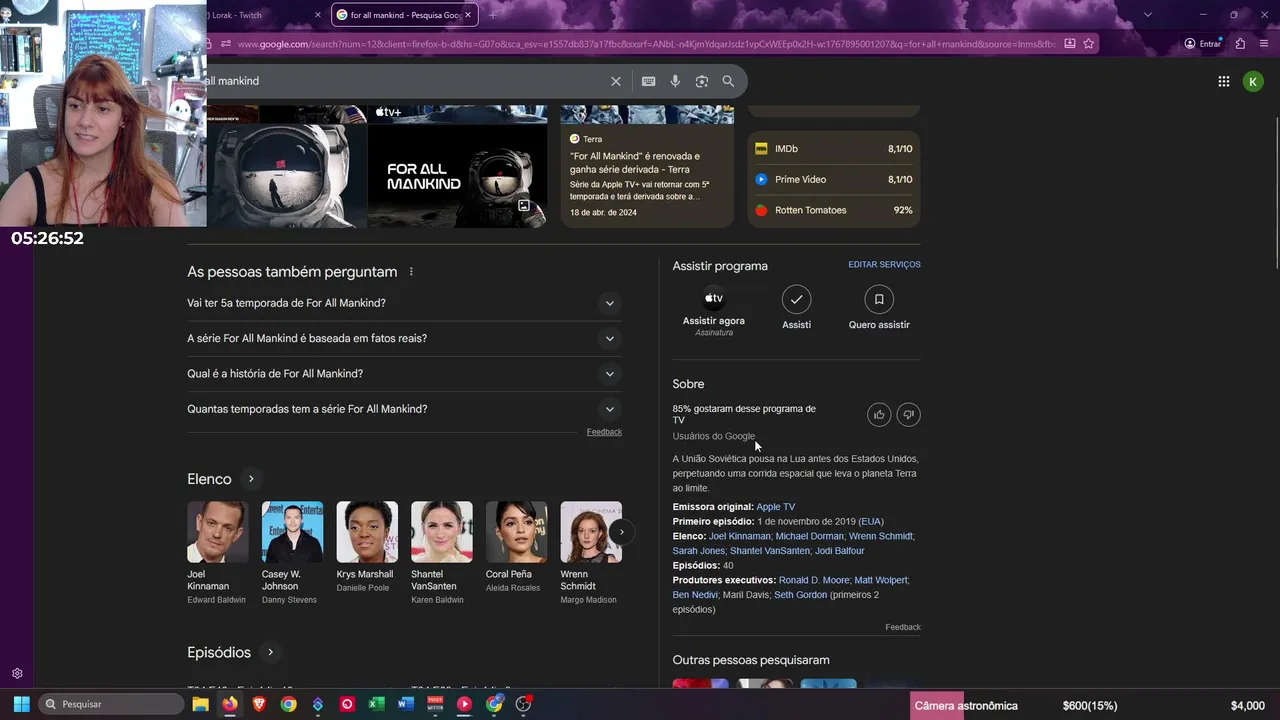Open the Episódios section arrow
The image size is (1280, 720).
(x=270, y=652)
